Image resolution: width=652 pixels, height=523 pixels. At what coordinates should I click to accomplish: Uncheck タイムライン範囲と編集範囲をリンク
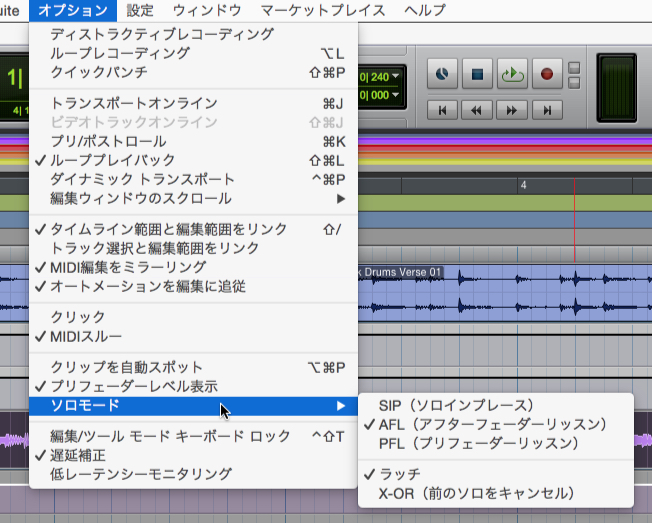coord(193,229)
